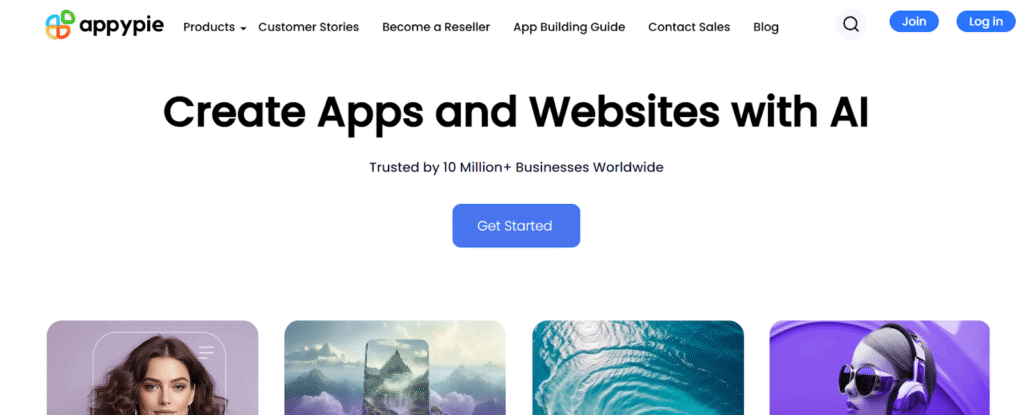
Task: Click the Create Apps and Websites heading
Action: pos(516,112)
